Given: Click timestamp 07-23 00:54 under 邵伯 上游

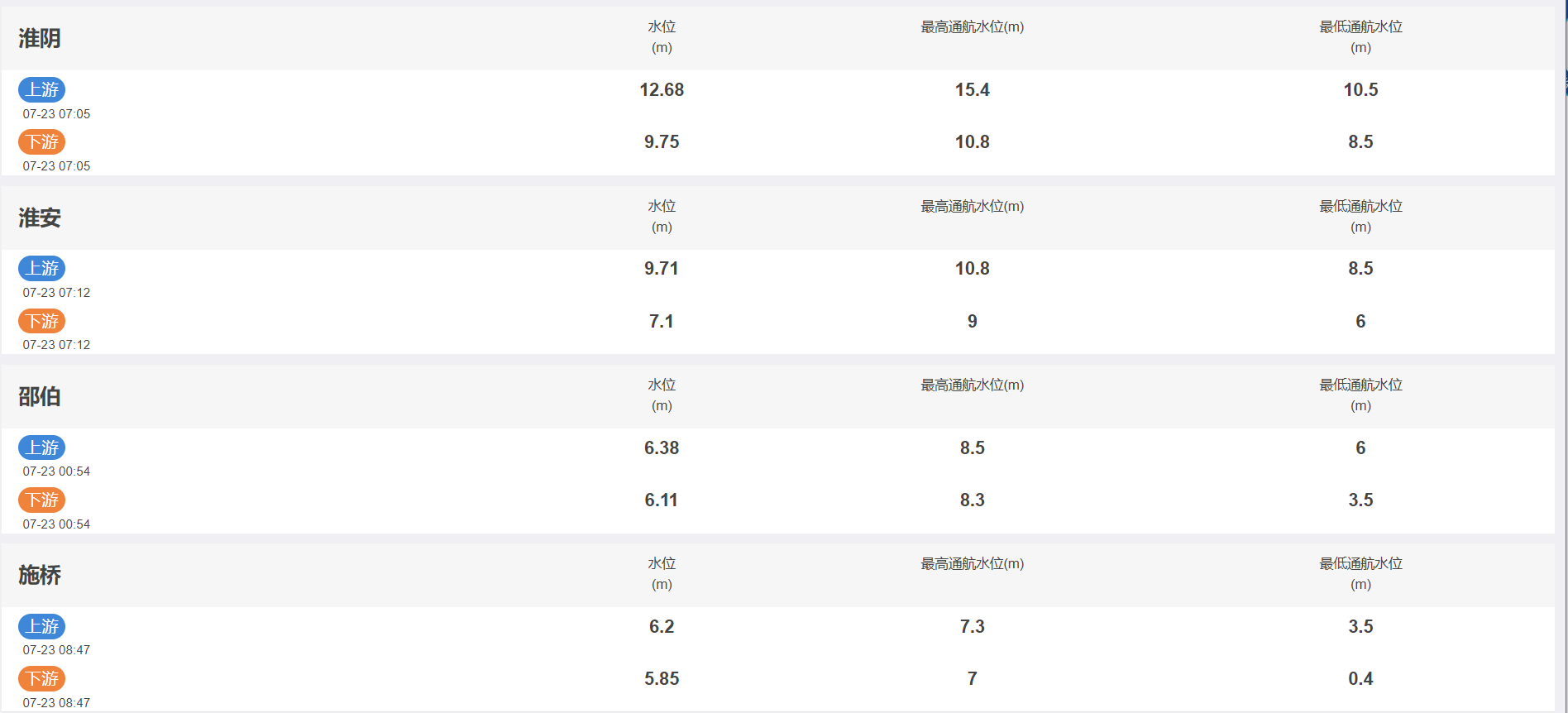Looking at the screenshot, I should [x=56, y=471].
